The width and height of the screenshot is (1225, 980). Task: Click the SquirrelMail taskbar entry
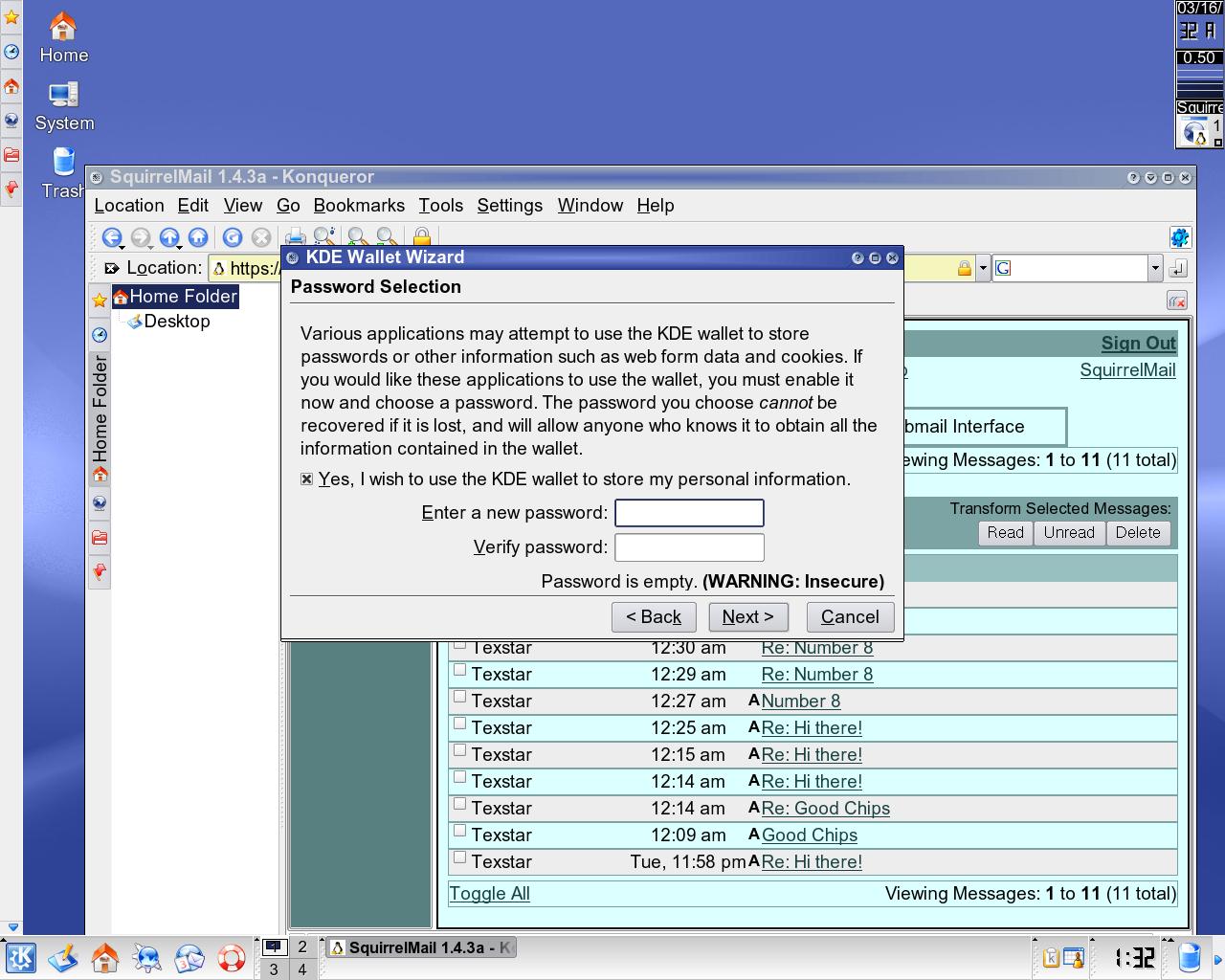419,947
